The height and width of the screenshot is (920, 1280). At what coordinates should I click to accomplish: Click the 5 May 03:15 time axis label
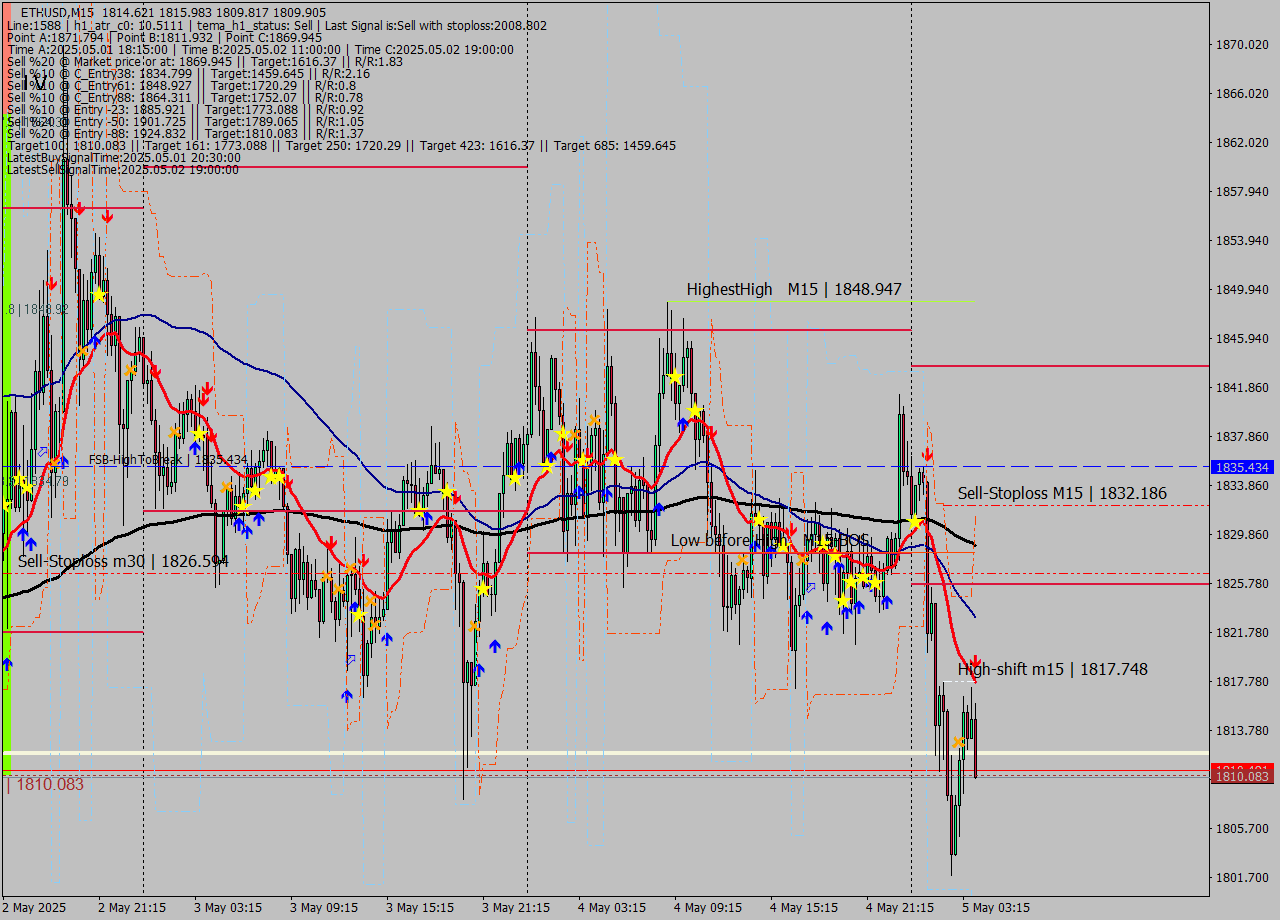pyautogui.click(x=996, y=907)
